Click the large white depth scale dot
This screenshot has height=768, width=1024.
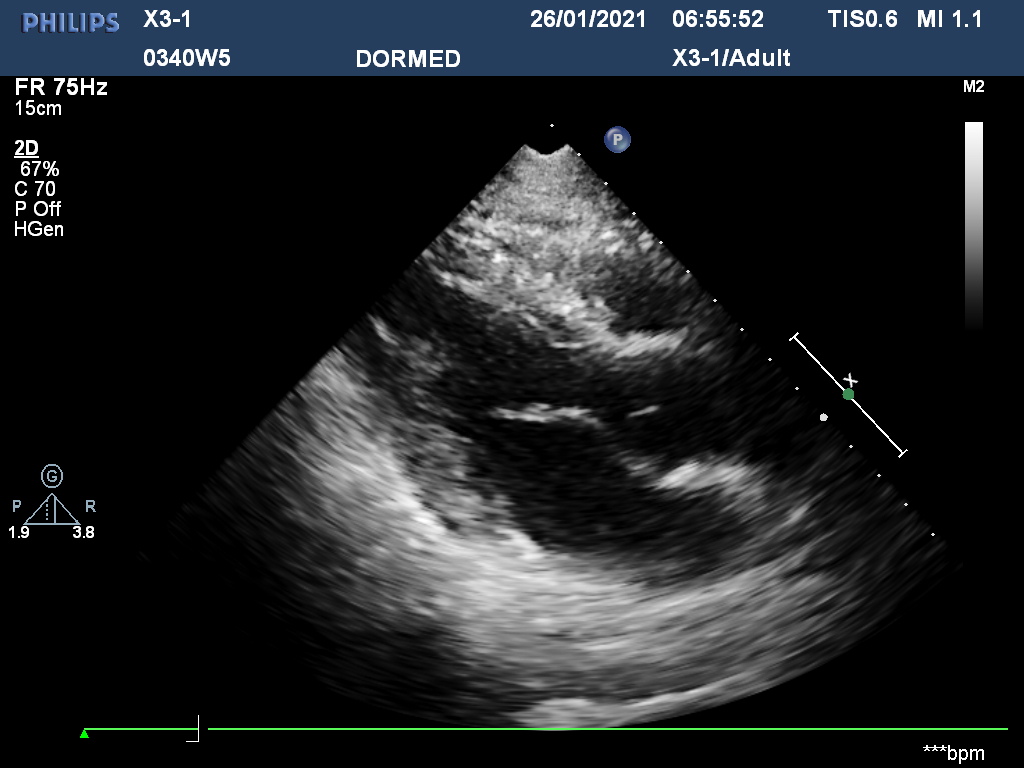pos(823,417)
